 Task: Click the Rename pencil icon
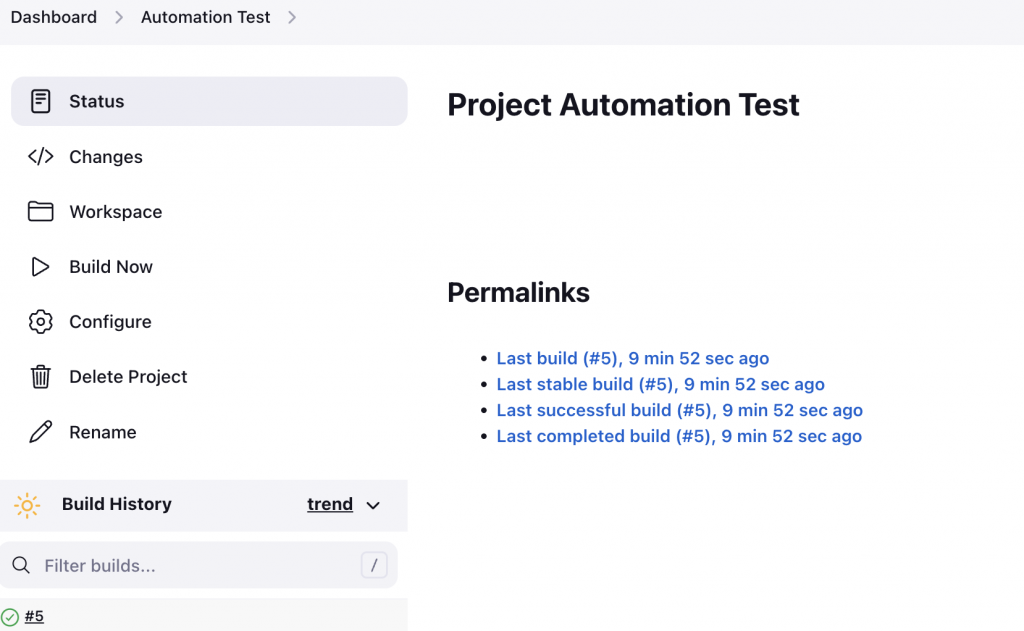pyautogui.click(x=40, y=432)
